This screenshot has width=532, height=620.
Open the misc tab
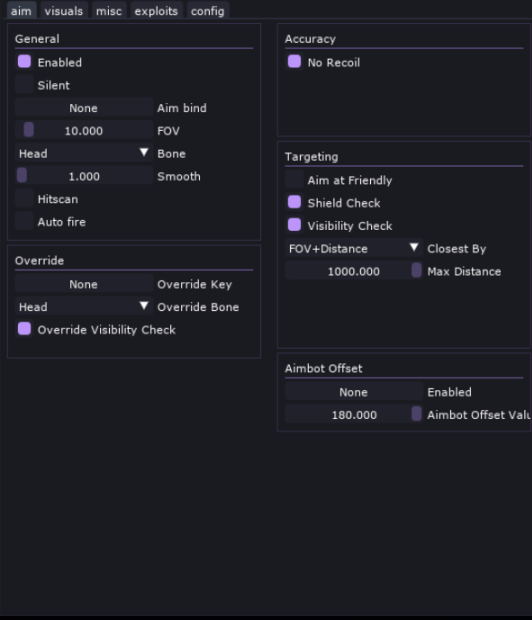(109, 11)
